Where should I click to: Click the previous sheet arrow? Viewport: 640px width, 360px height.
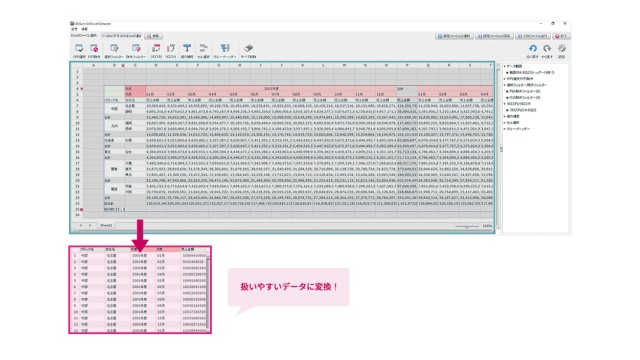[81, 225]
